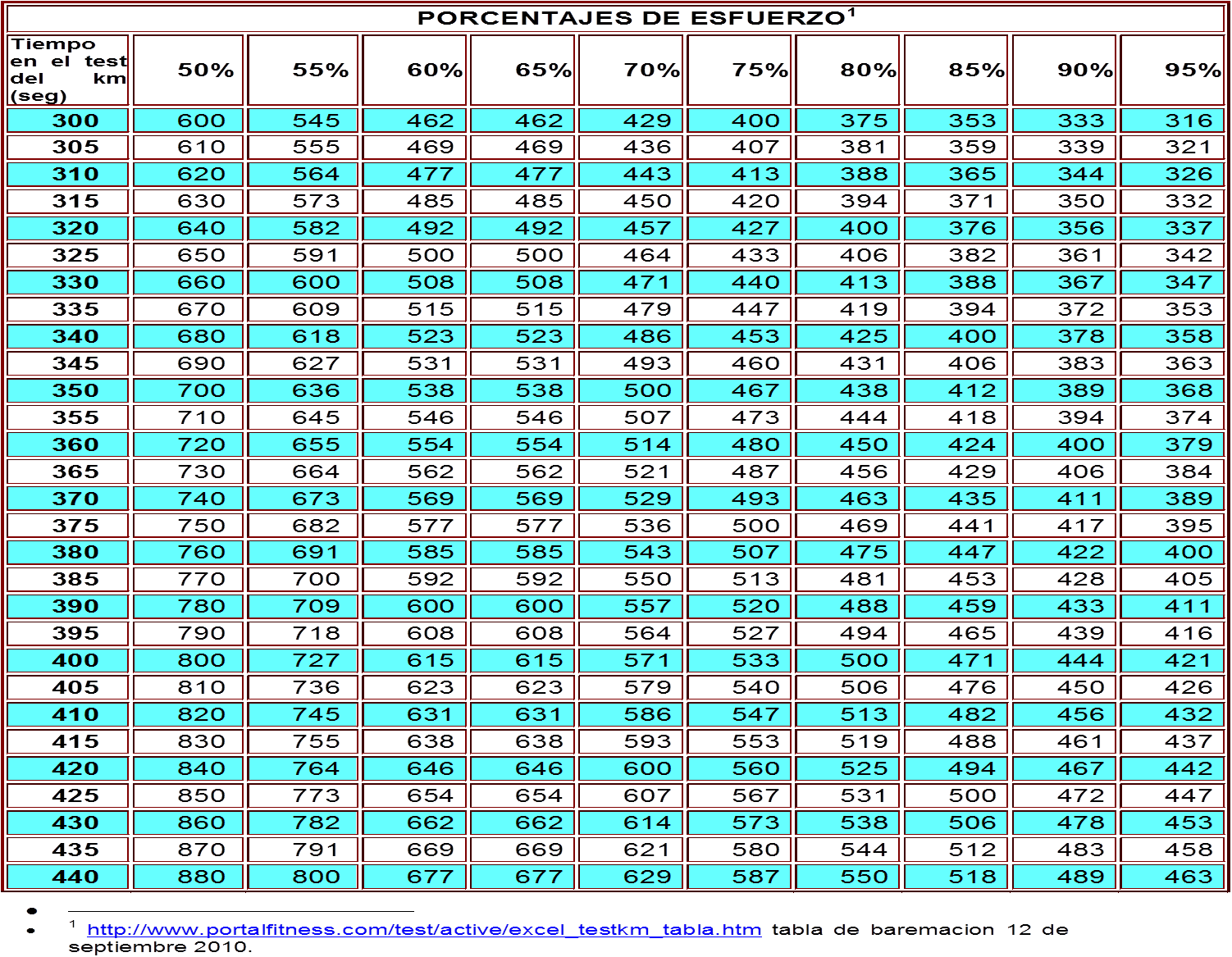Image resolution: width=1232 pixels, height=957 pixels.
Task: Select the Tiempo en el test header cell
Action: 67,71
